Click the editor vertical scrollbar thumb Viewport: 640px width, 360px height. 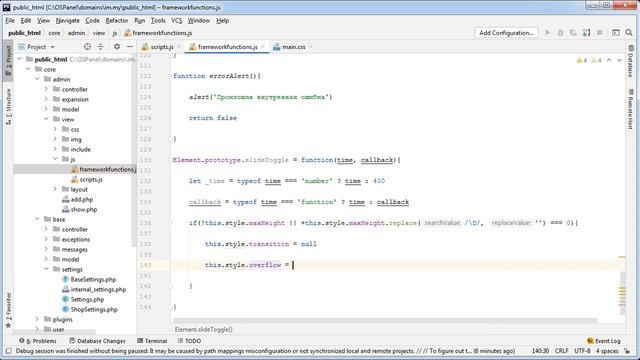tap(623, 293)
